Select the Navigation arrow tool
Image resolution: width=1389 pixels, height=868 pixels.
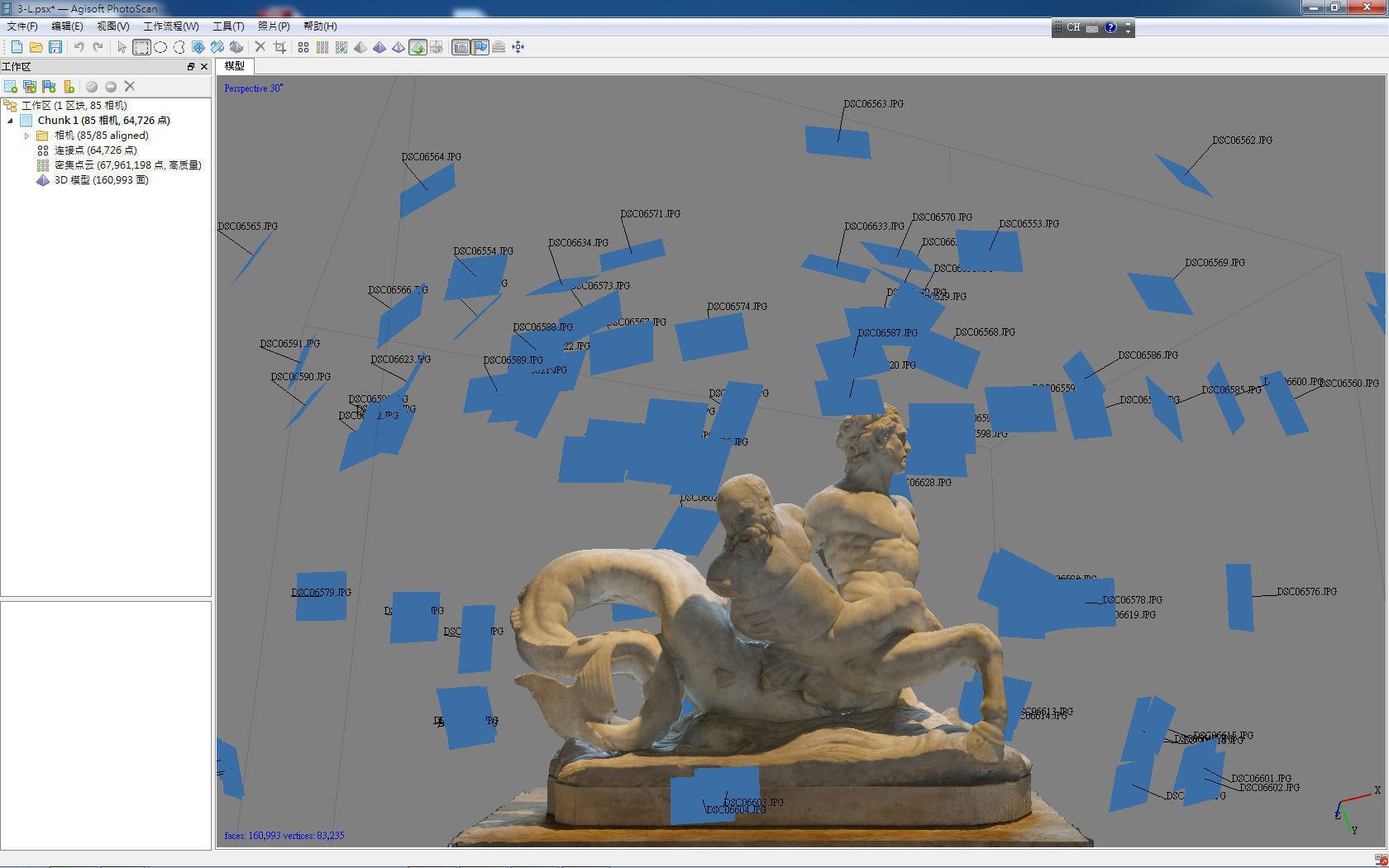coord(122,47)
